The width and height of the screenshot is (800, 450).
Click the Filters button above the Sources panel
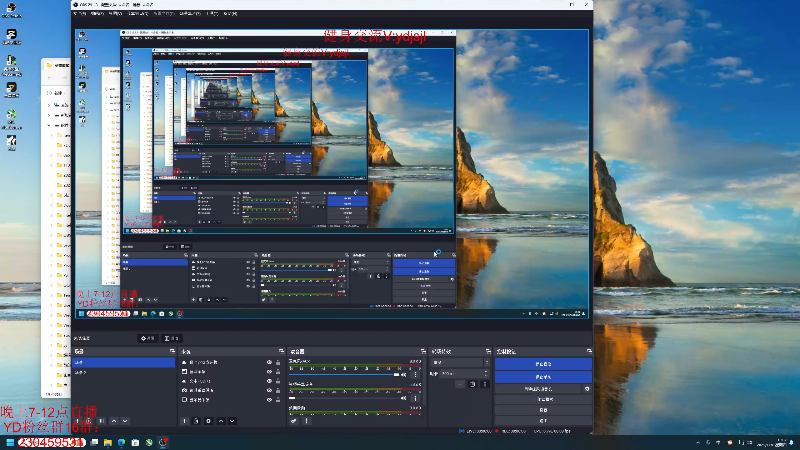click(x=172, y=338)
